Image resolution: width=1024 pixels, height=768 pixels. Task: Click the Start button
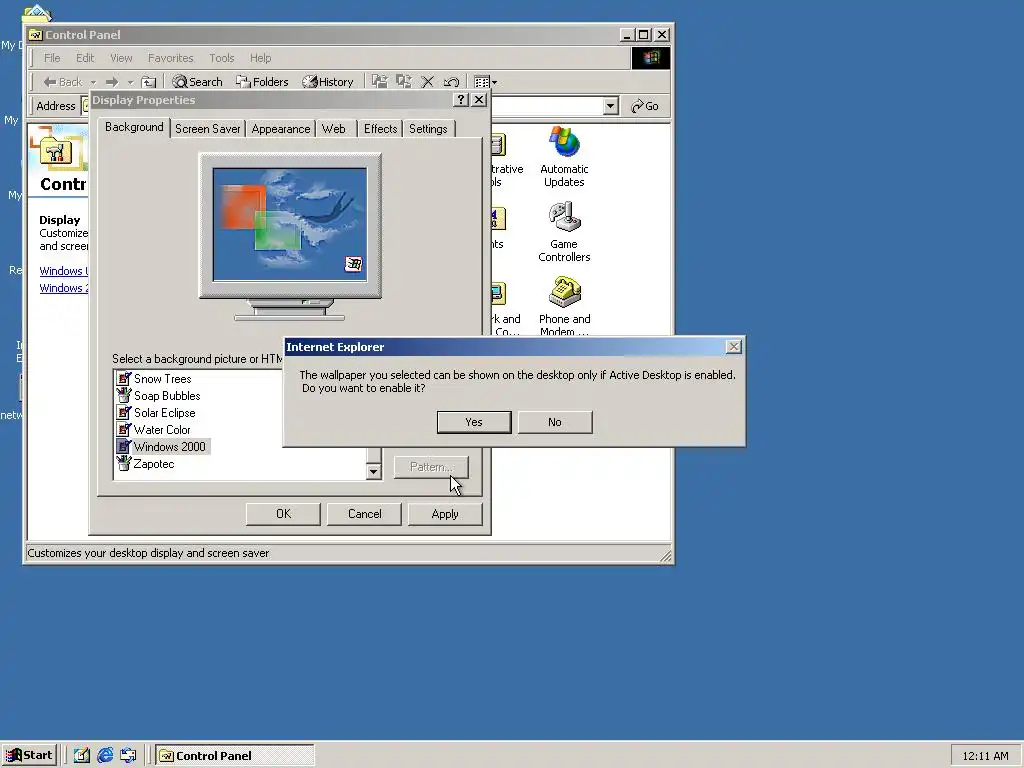29,756
